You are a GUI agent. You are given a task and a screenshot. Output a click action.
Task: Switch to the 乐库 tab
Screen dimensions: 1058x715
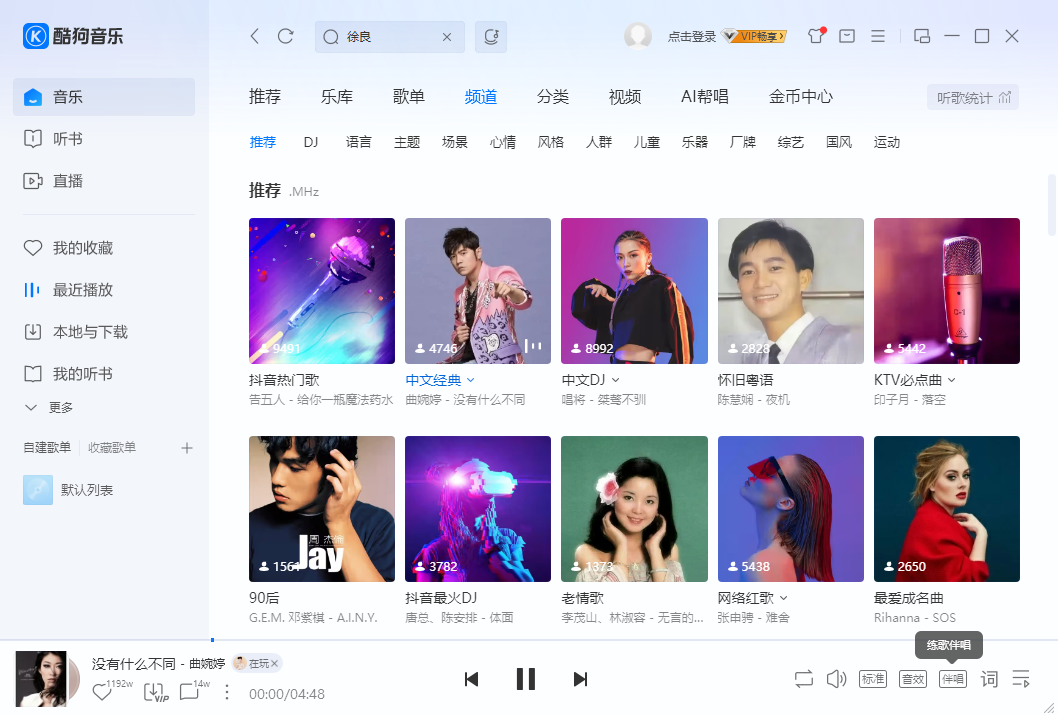pos(337,97)
